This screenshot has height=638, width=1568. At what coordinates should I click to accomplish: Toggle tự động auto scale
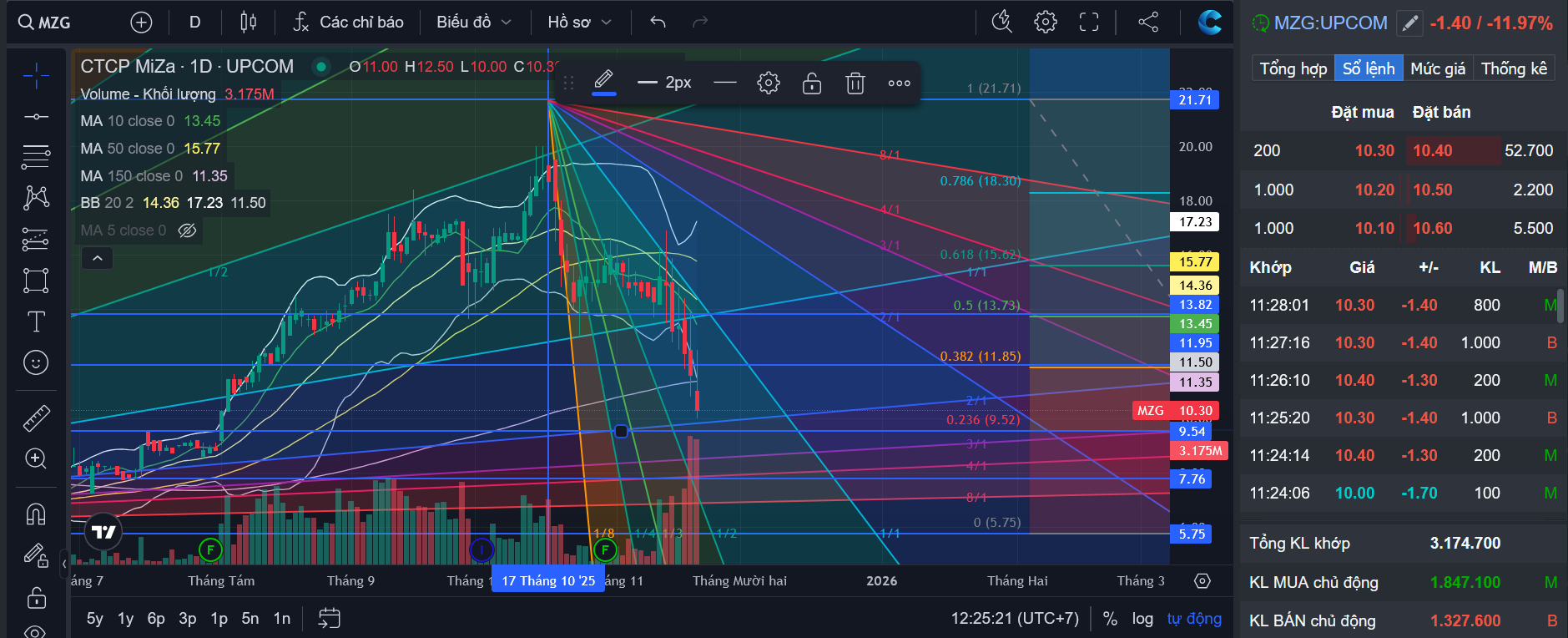1194,619
